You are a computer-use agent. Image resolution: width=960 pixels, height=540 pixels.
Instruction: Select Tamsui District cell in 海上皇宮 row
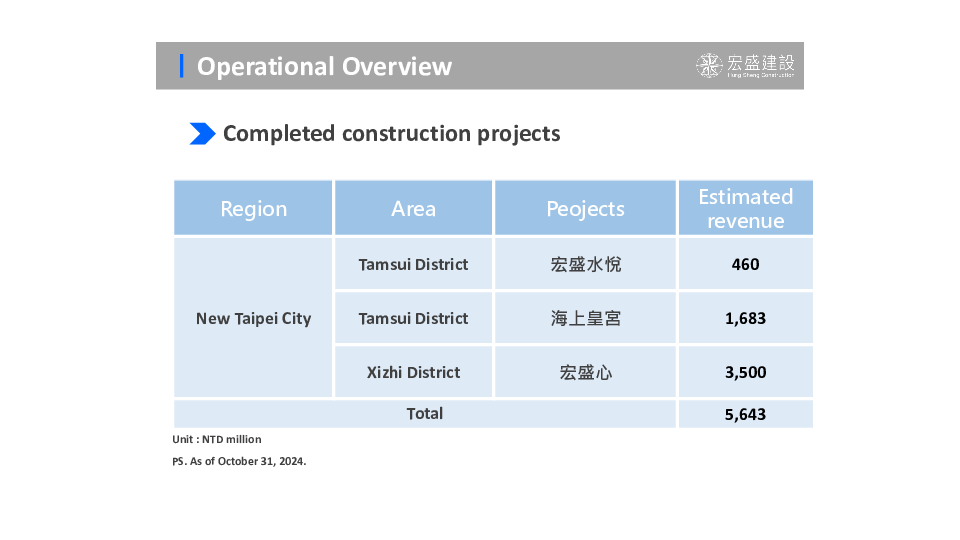tap(413, 318)
